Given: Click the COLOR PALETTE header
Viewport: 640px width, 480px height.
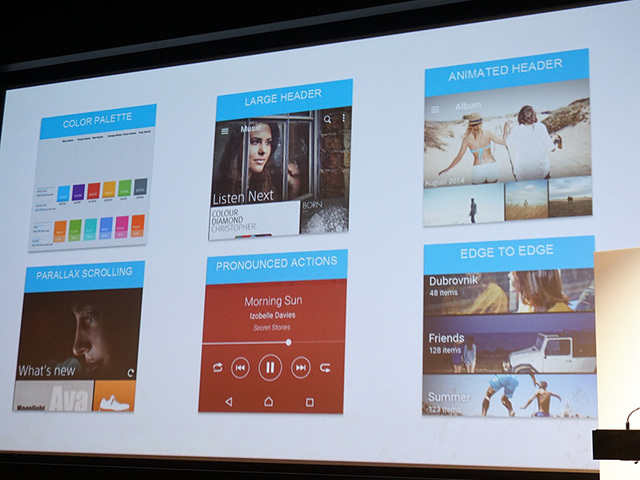Looking at the screenshot, I should point(98,121).
